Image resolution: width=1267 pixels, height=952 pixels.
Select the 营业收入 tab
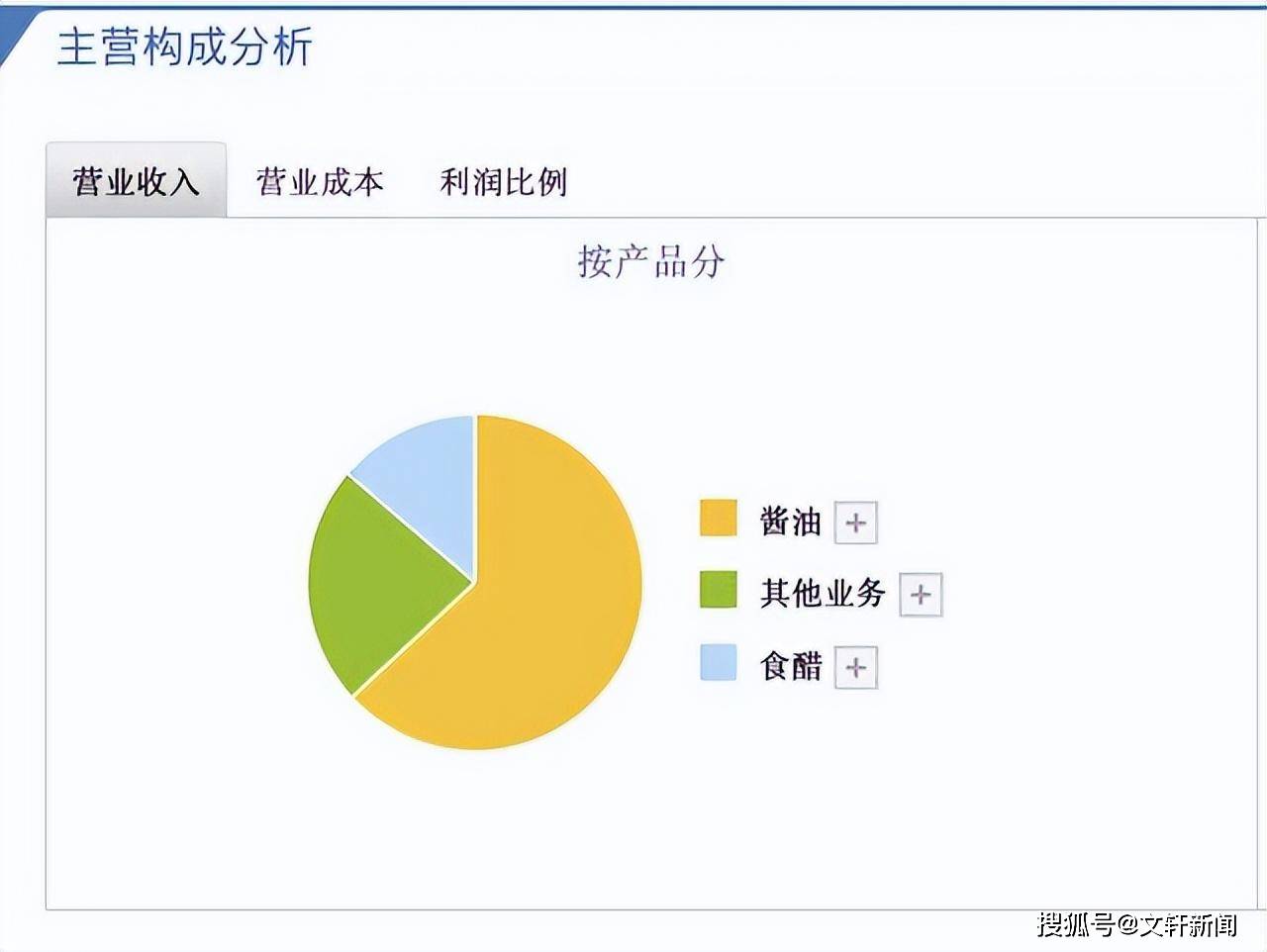point(136,182)
